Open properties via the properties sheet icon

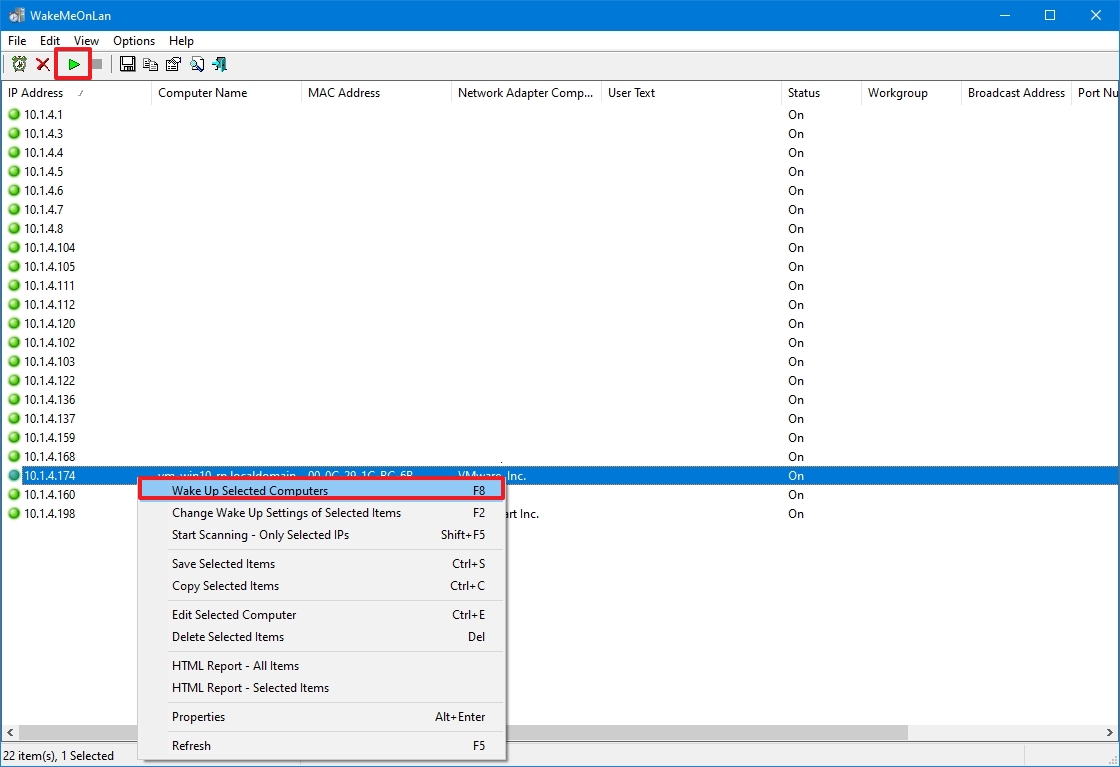coord(173,63)
